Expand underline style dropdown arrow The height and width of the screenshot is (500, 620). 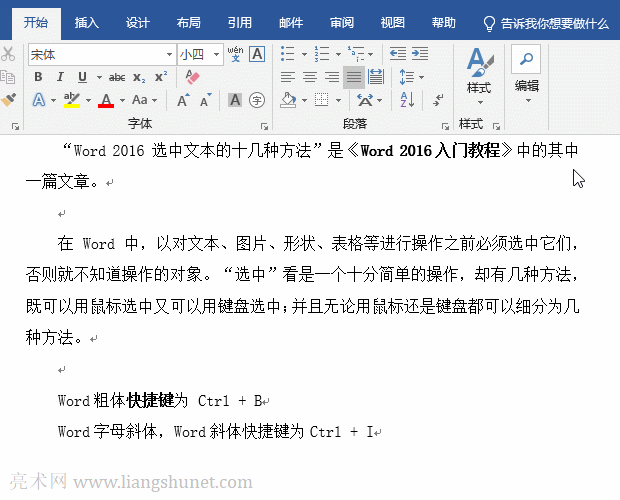99,77
